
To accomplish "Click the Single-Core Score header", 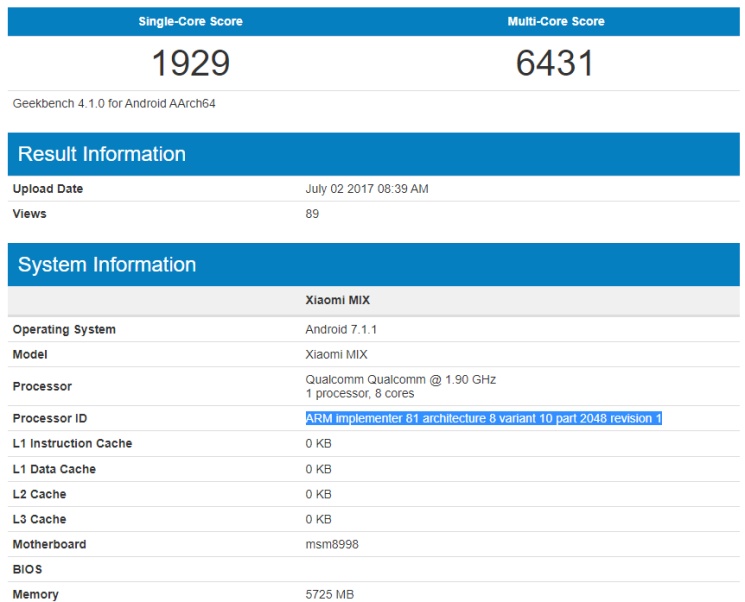I will [x=190, y=21].
